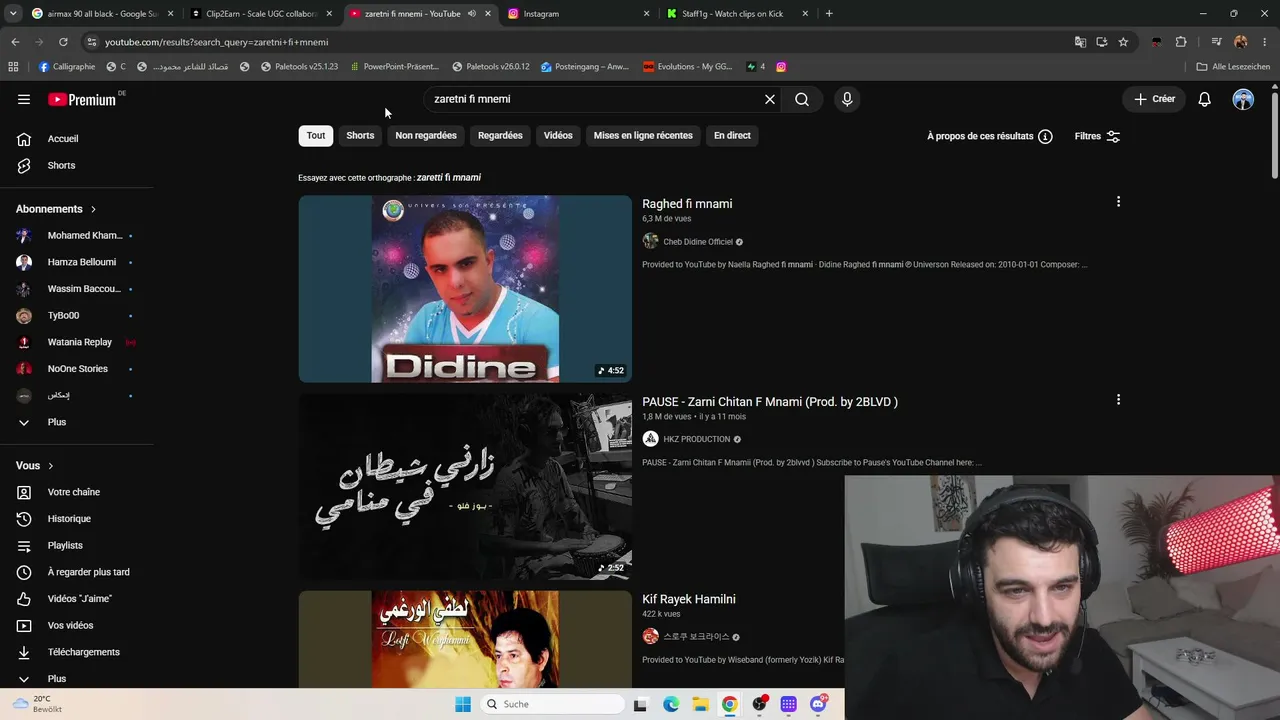Open options menu for Raghed fi mnami

[1118, 202]
